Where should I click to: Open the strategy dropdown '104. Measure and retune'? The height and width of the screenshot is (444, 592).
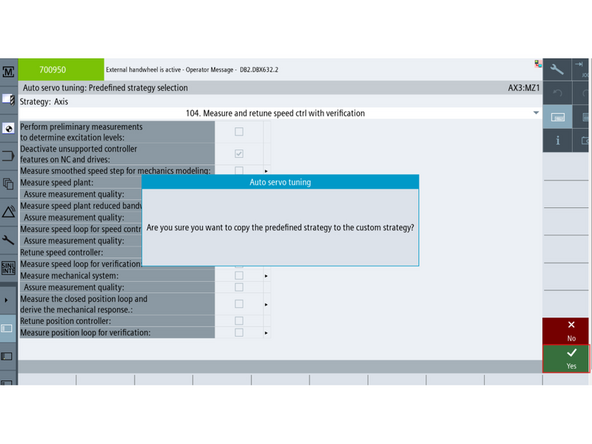click(x=279, y=113)
